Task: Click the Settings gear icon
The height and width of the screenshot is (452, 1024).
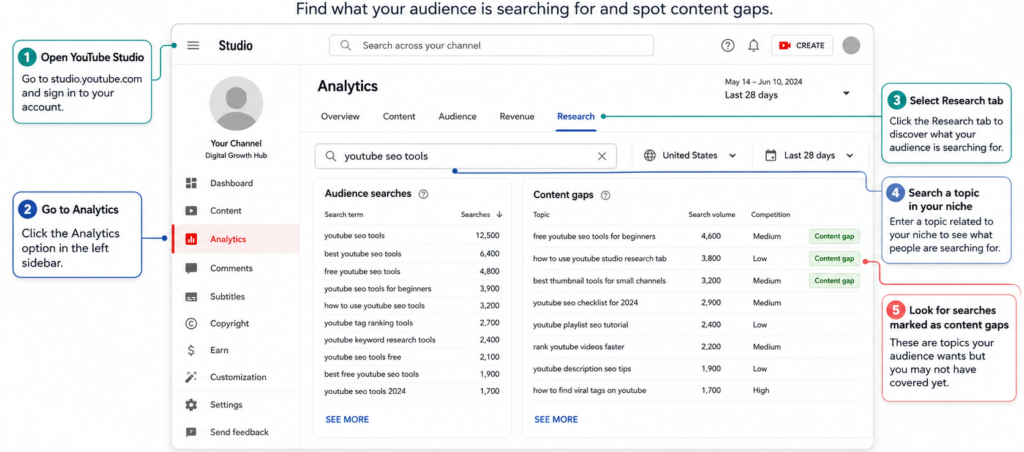Action: [x=191, y=405]
